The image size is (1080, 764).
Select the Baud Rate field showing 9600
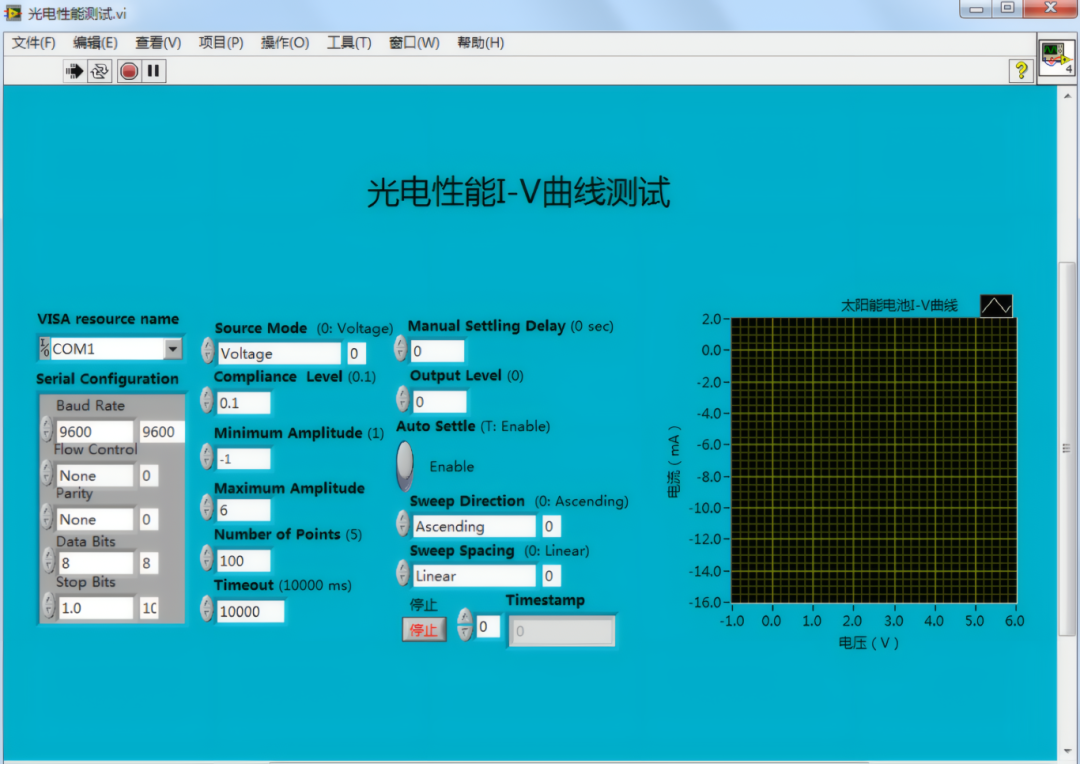[95, 431]
